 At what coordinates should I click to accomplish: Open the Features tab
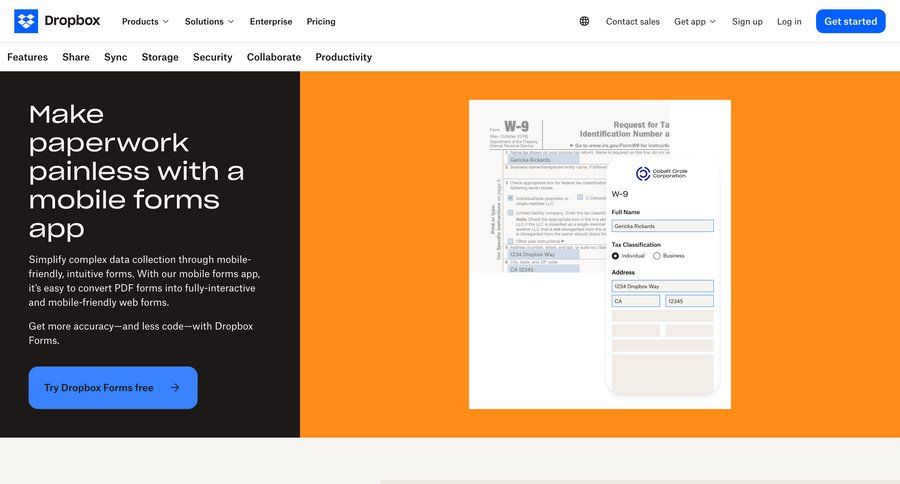tap(28, 57)
